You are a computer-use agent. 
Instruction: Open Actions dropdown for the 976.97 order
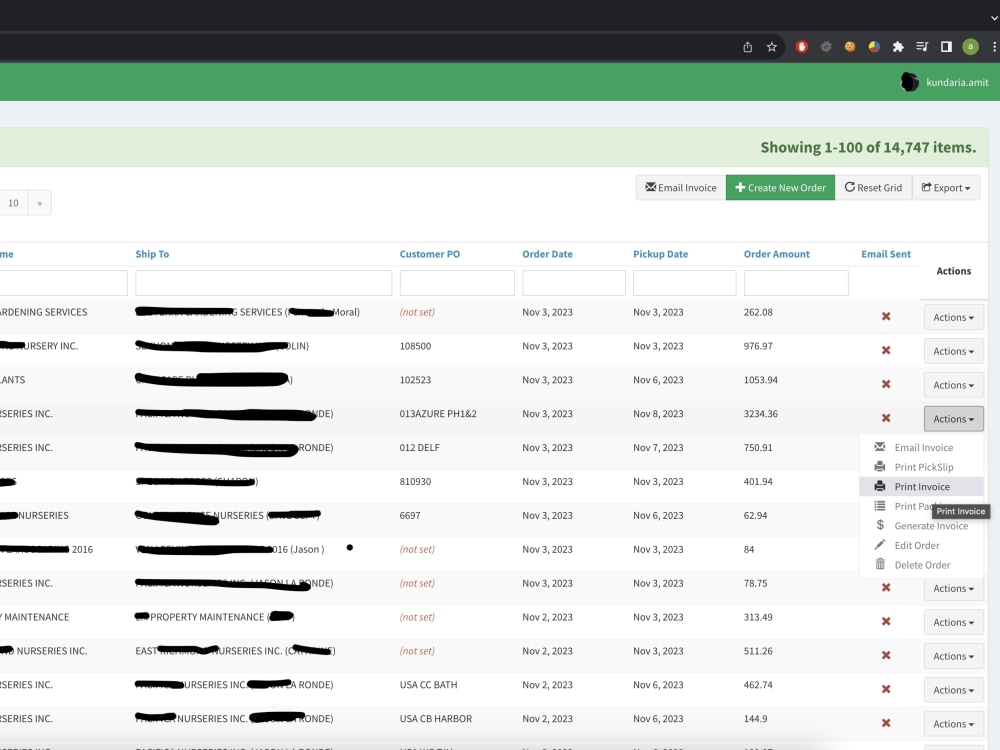point(953,351)
